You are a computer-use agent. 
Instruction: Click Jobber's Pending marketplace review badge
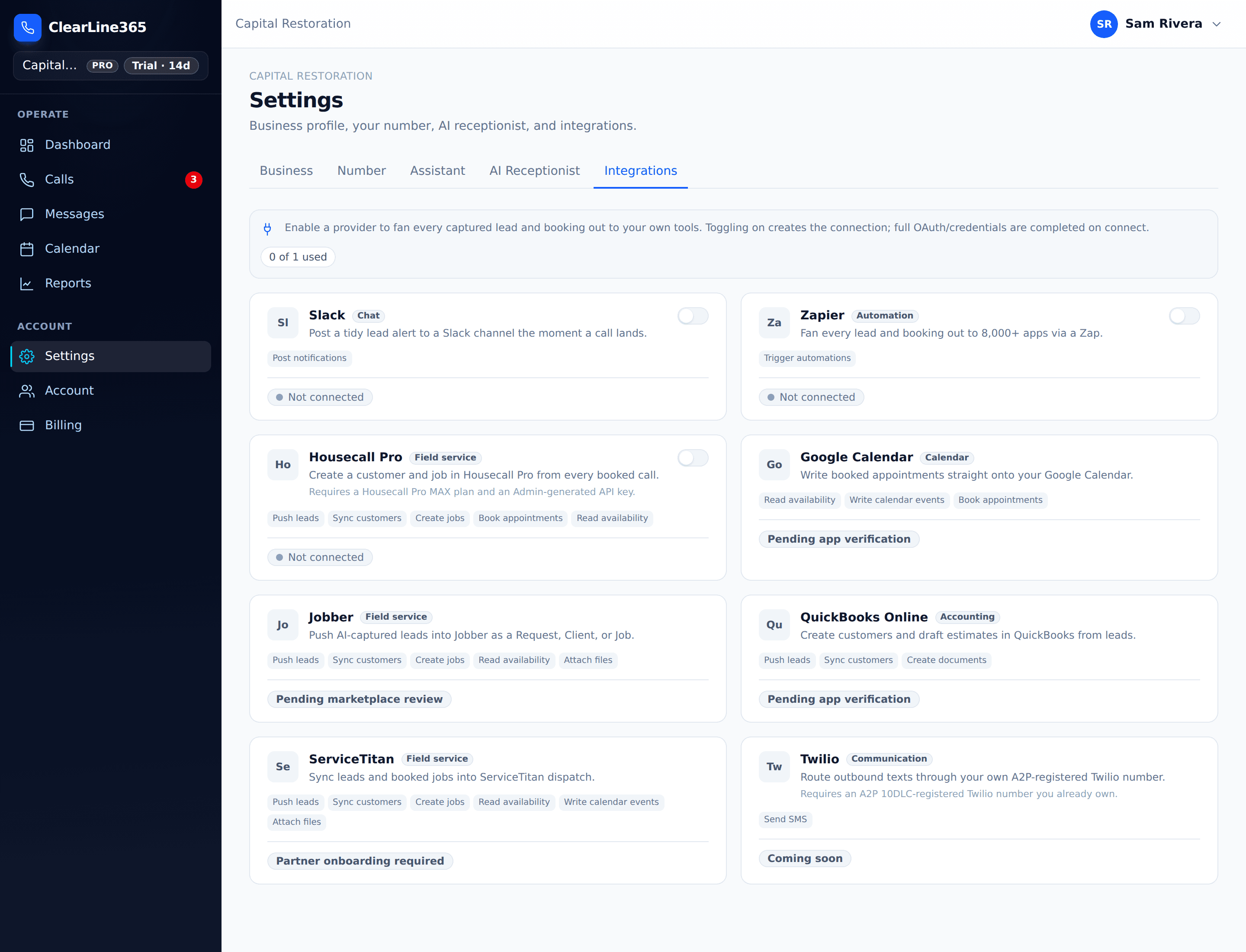359,699
